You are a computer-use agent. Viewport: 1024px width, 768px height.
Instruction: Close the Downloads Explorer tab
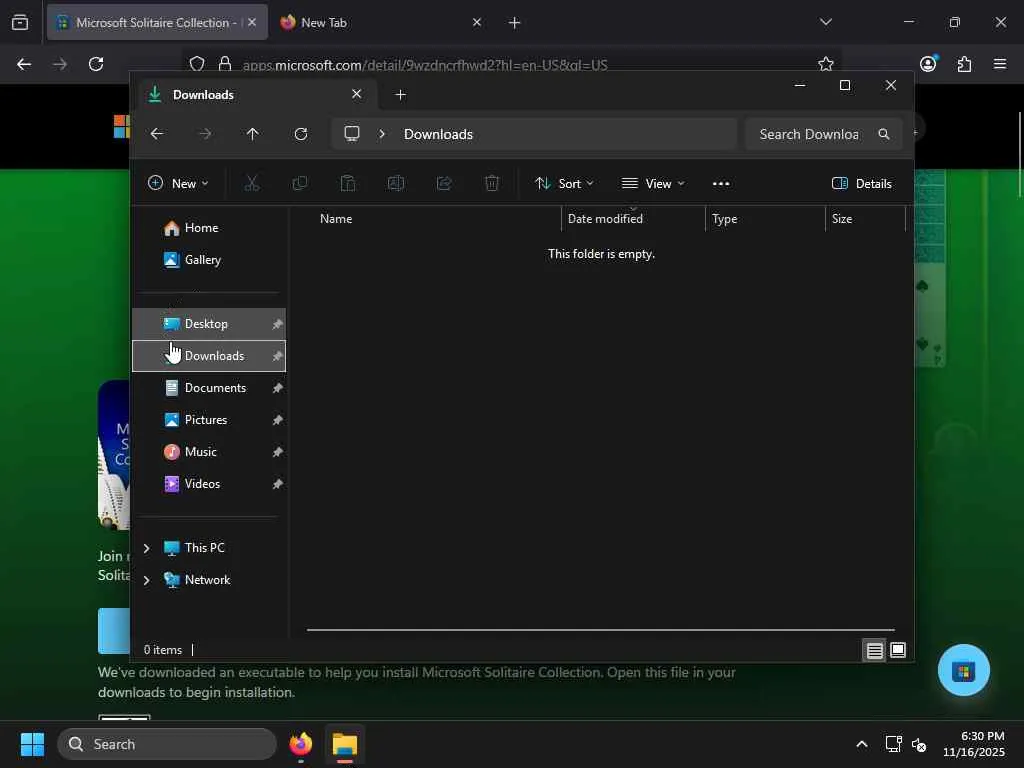[357, 94]
